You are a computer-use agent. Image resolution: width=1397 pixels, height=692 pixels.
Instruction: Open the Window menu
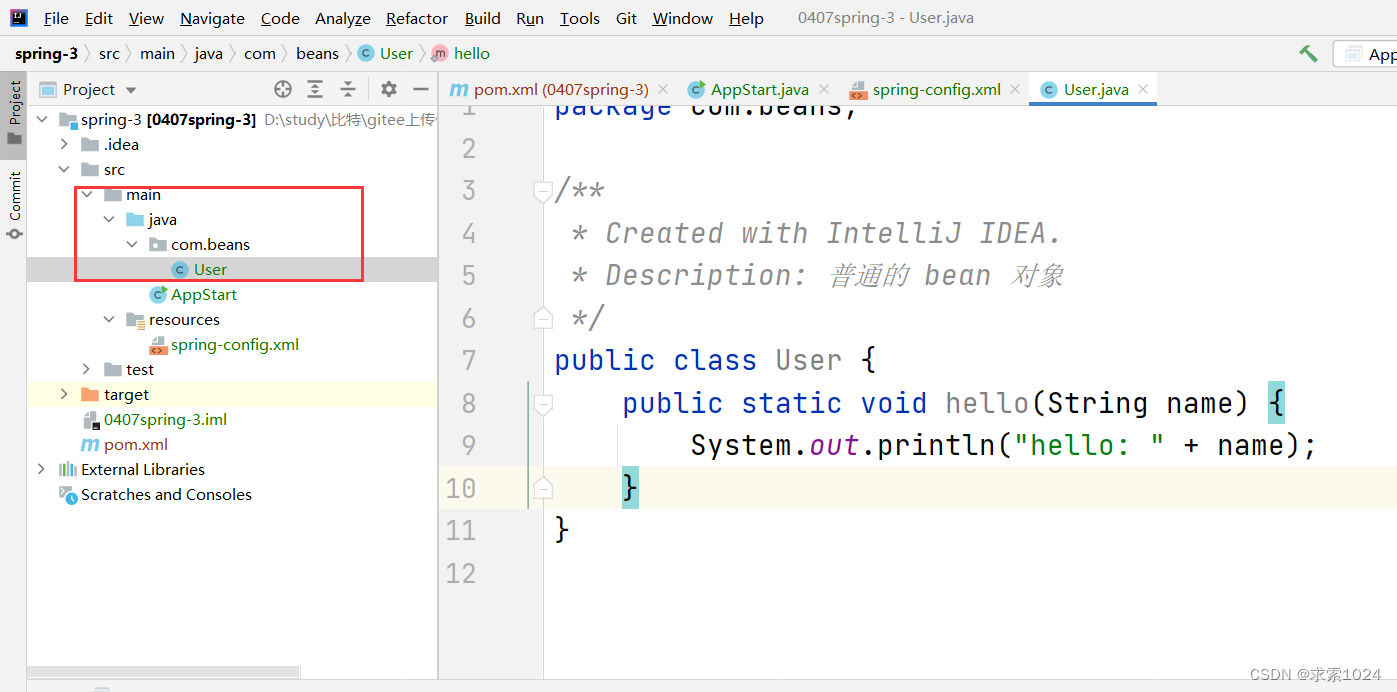coord(683,18)
